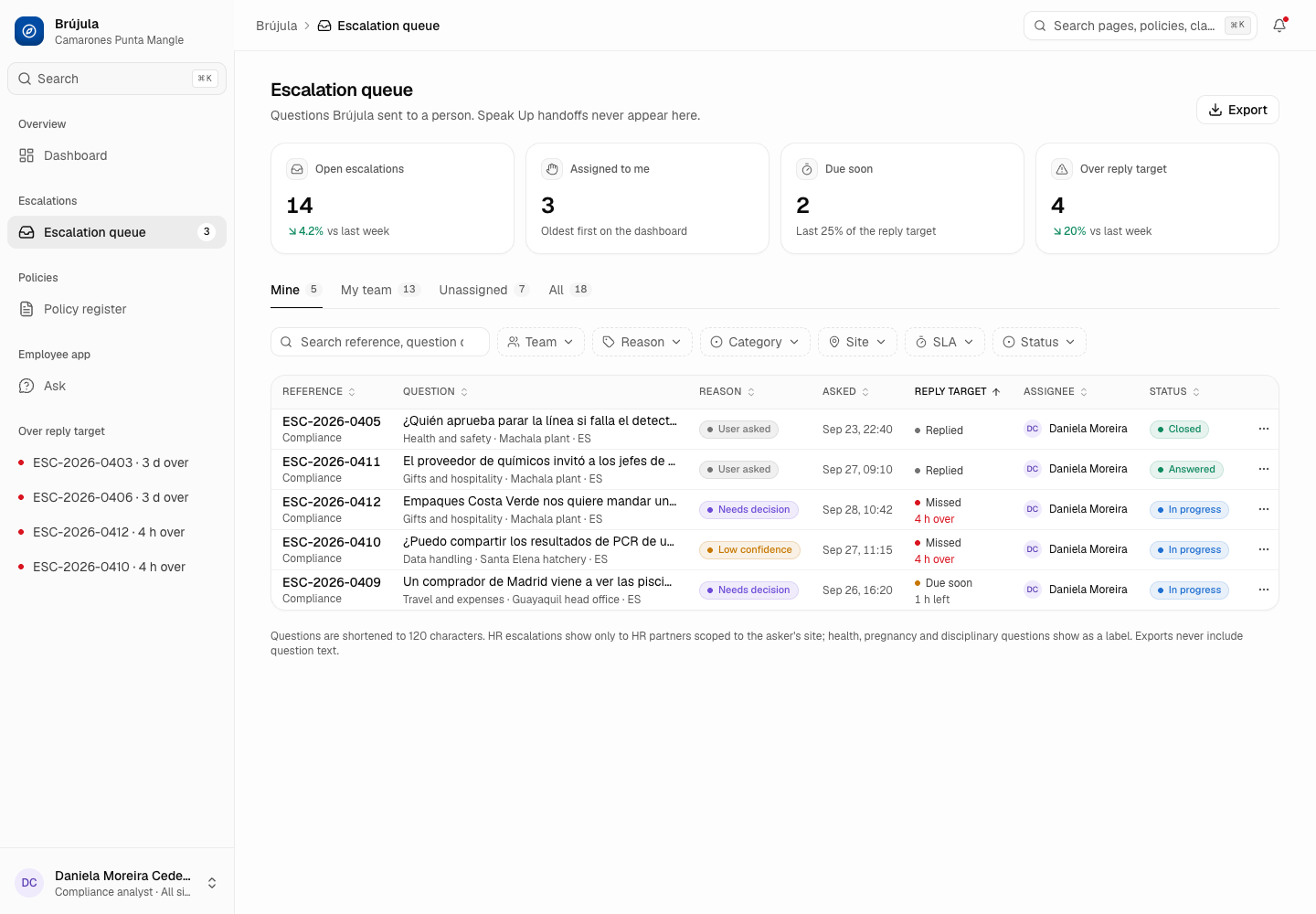This screenshot has height=914, width=1316.
Task: Open Policy register in the sidebar
Action: coord(117,309)
